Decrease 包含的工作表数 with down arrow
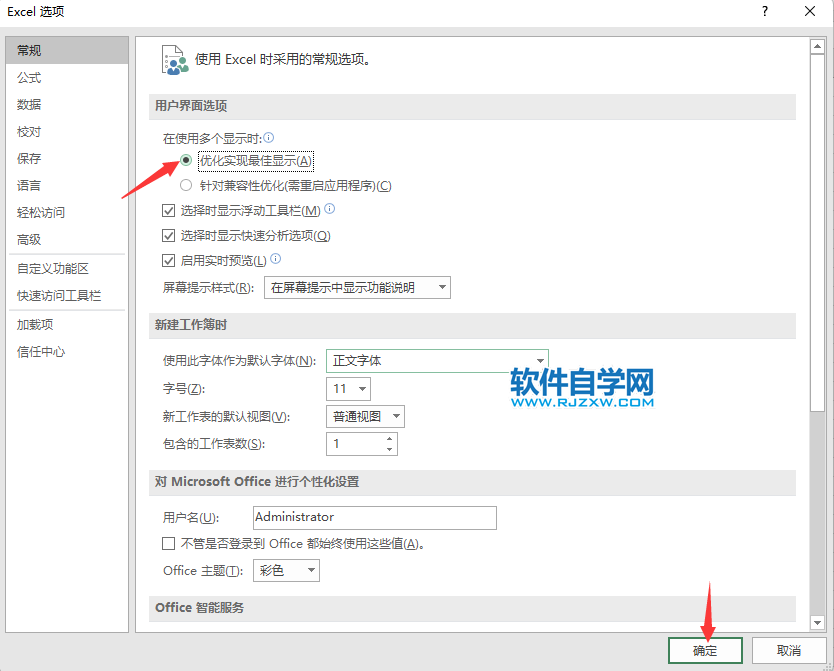Viewport: 834px width, 671px height. pos(390,449)
